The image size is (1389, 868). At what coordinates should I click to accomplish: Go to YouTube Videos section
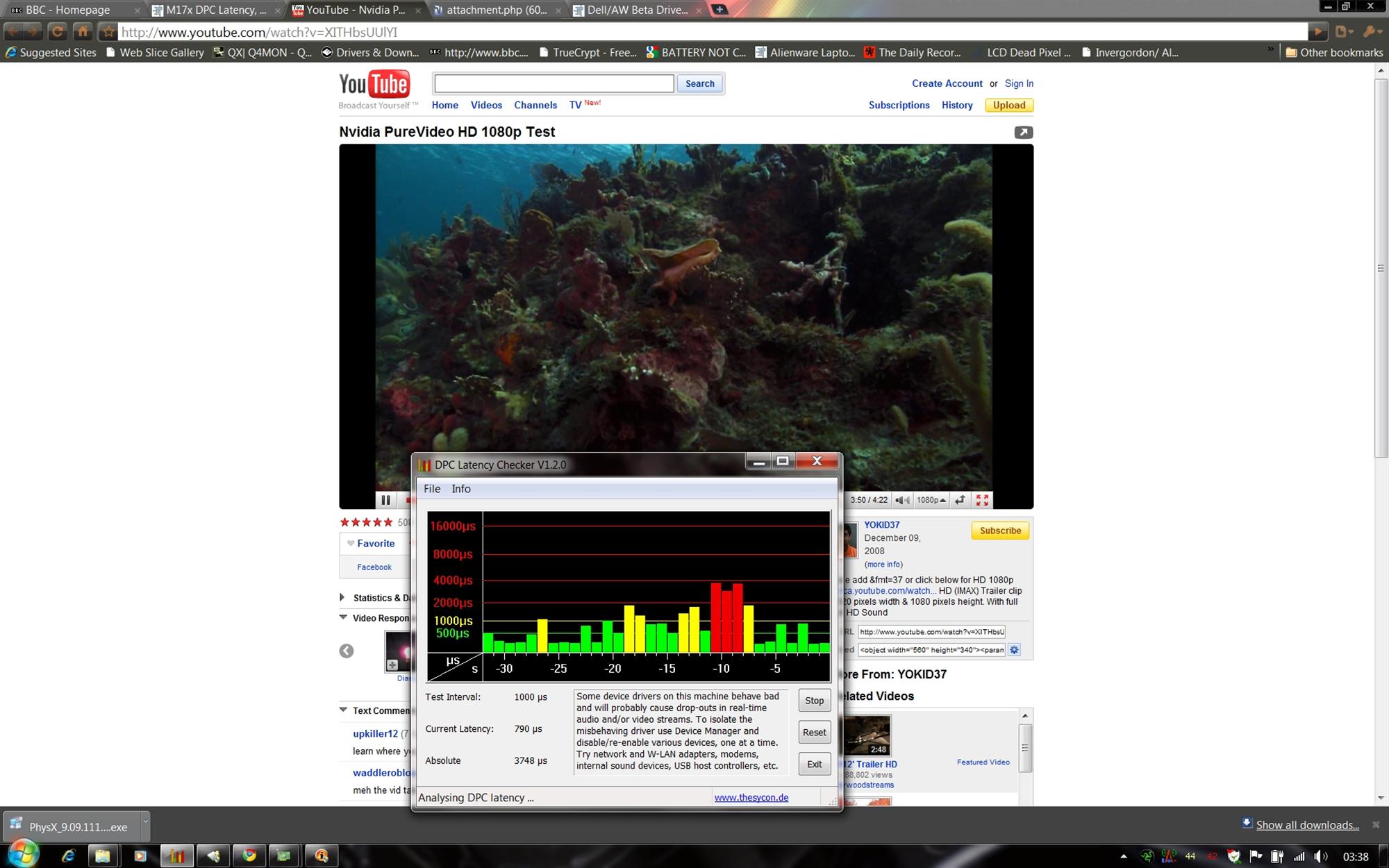tap(486, 106)
